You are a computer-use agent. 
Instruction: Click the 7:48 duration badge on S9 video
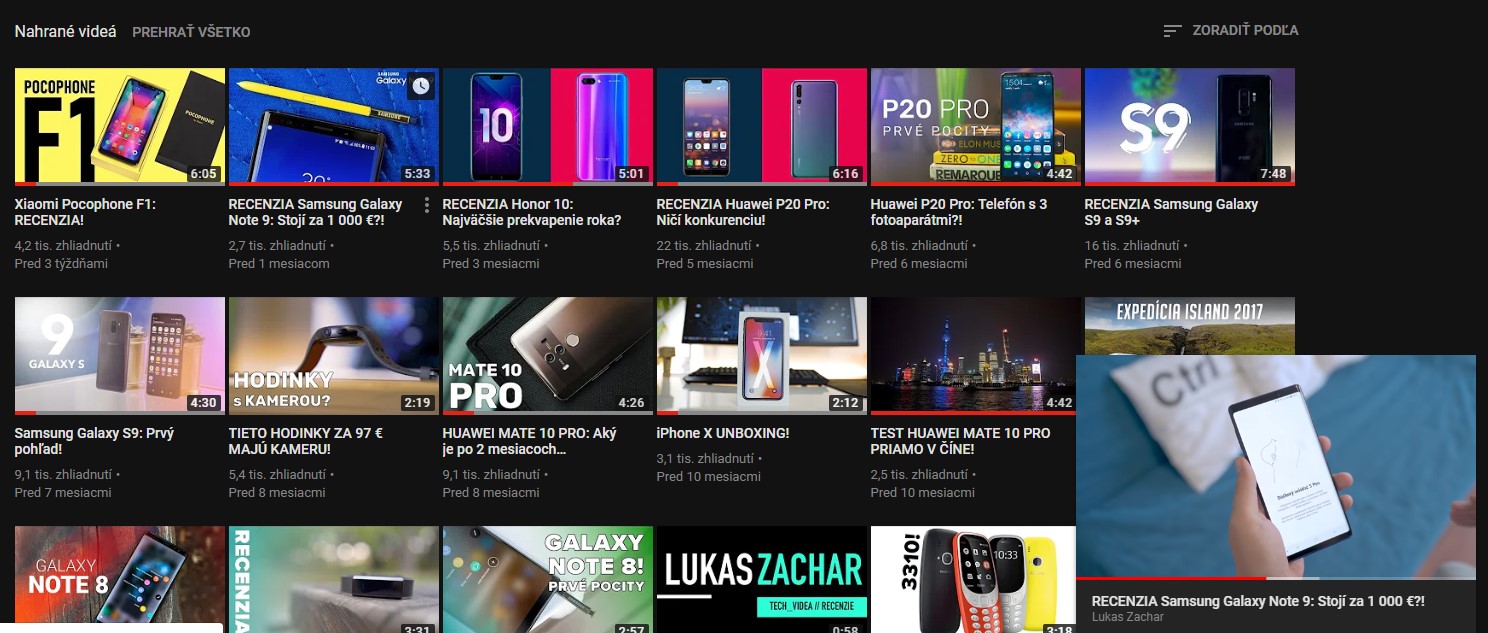(1273, 174)
